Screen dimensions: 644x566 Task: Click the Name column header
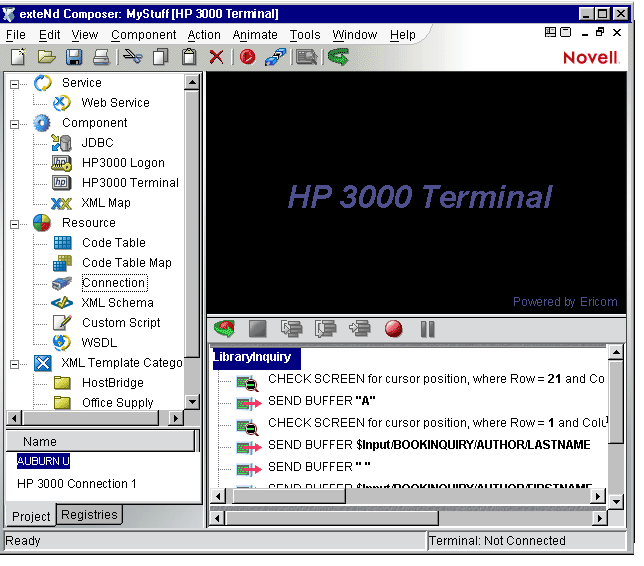101,442
